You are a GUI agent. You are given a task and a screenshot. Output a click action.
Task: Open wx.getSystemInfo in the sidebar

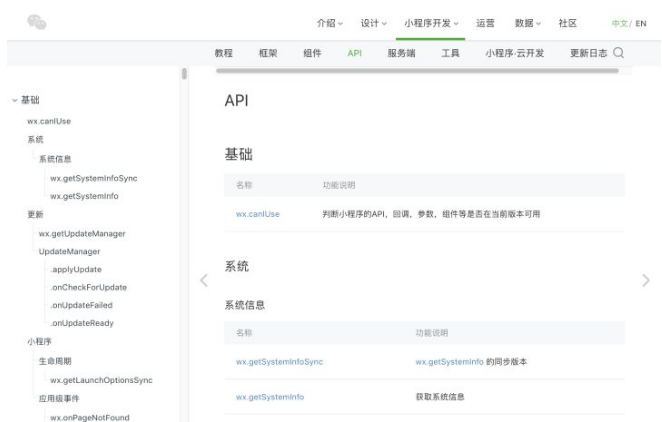coord(84,196)
